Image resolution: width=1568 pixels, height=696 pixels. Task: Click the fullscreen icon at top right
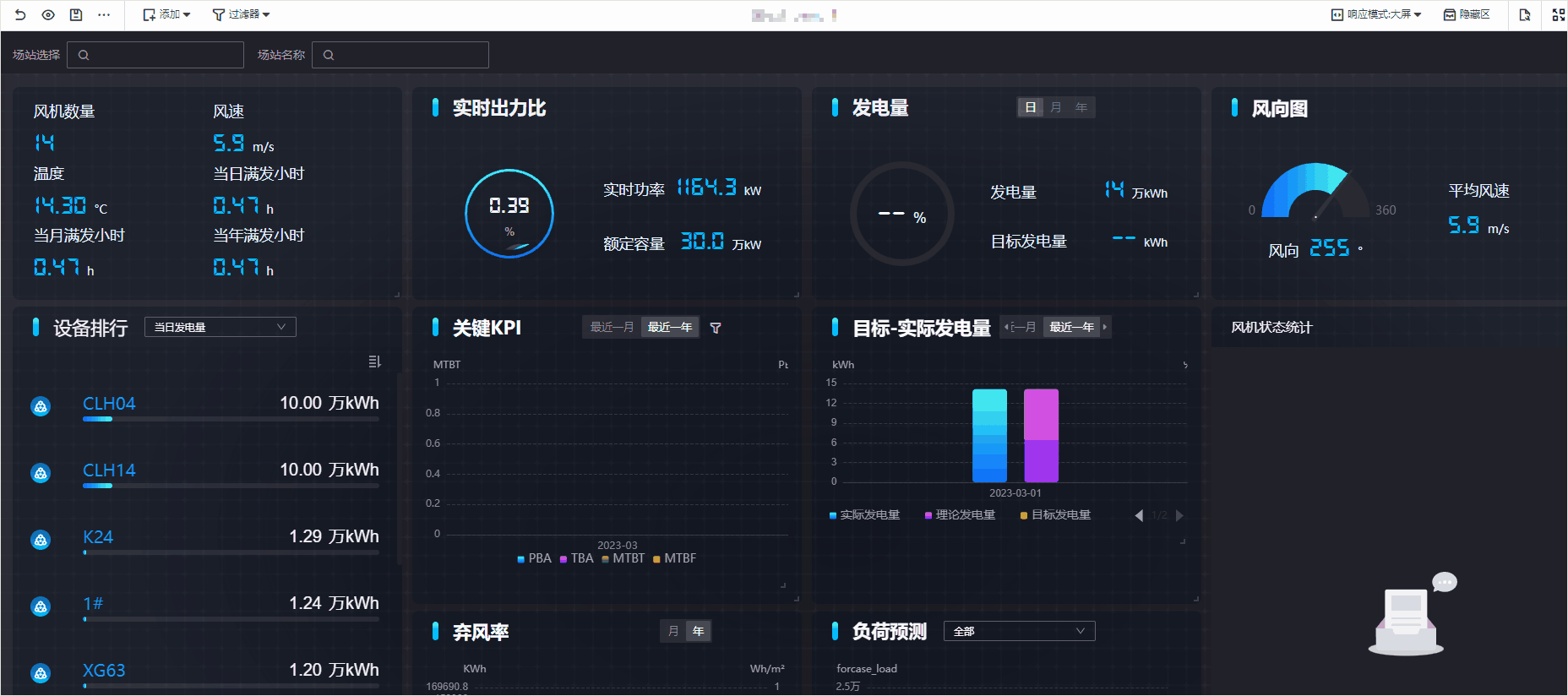1558,14
